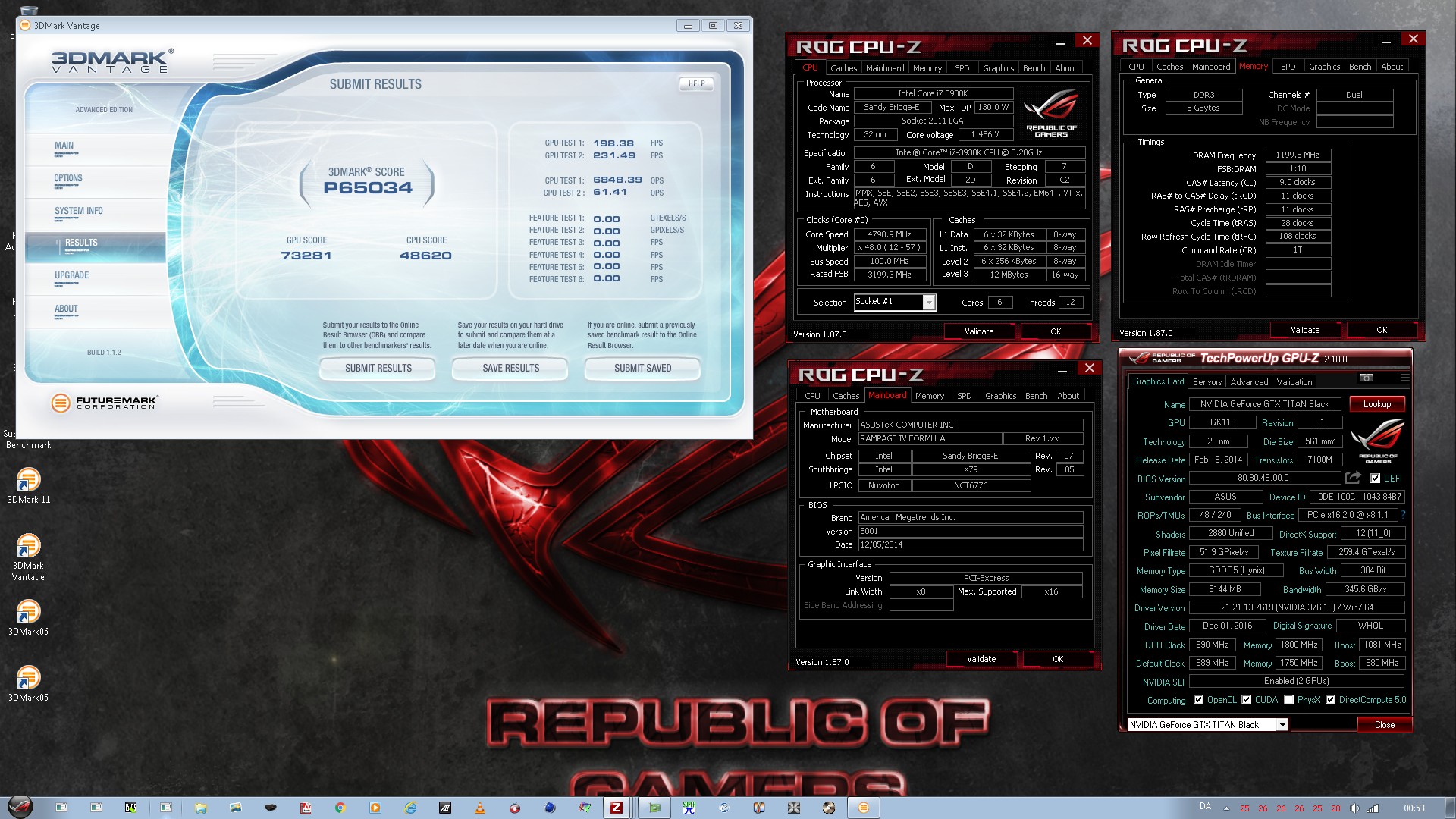The width and height of the screenshot is (1456, 819).
Task: Open Bench tab in CPU-Z Processor window
Action: [1034, 68]
